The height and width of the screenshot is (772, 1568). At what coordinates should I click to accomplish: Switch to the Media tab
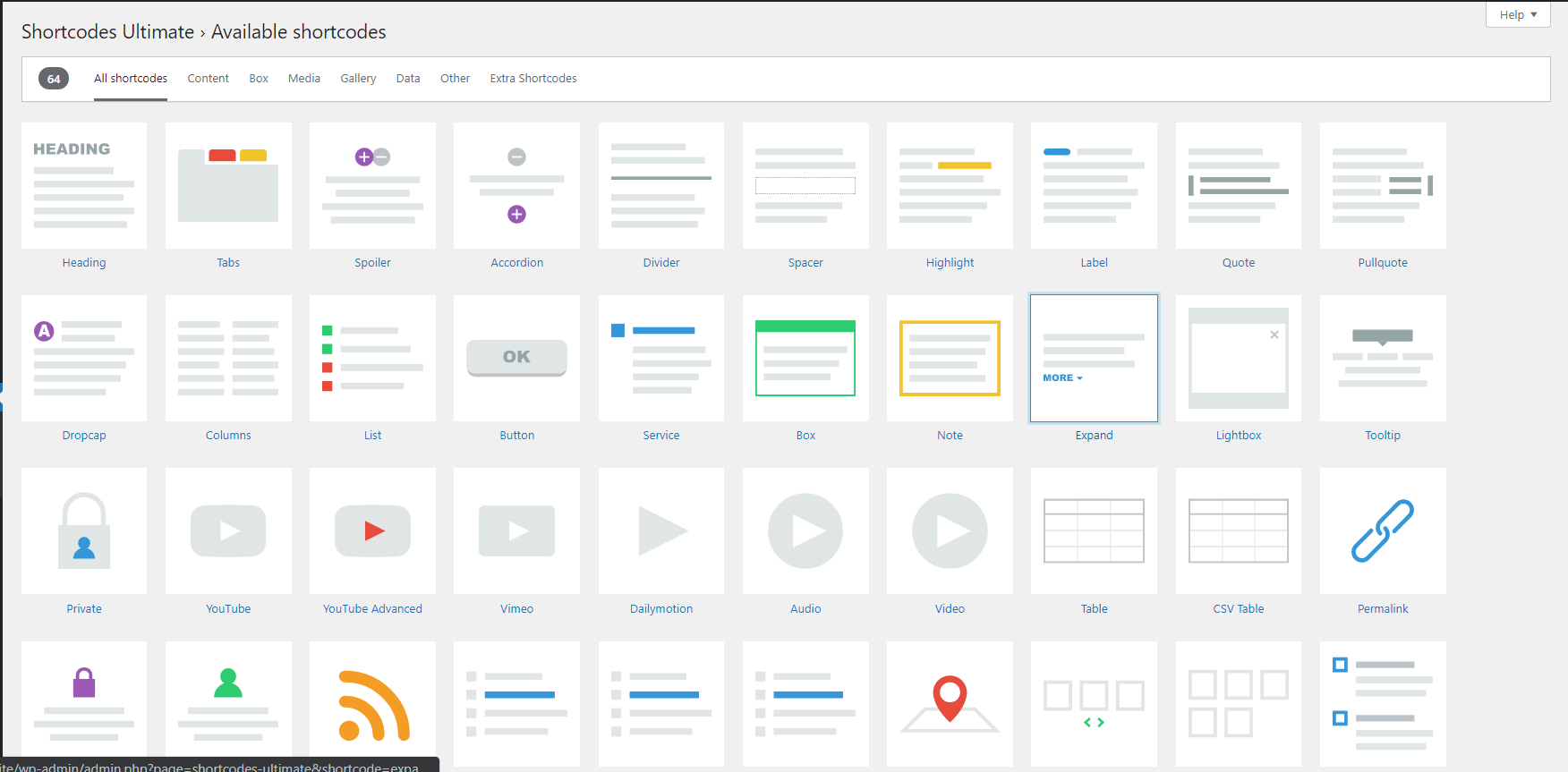[x=304, y=79]
